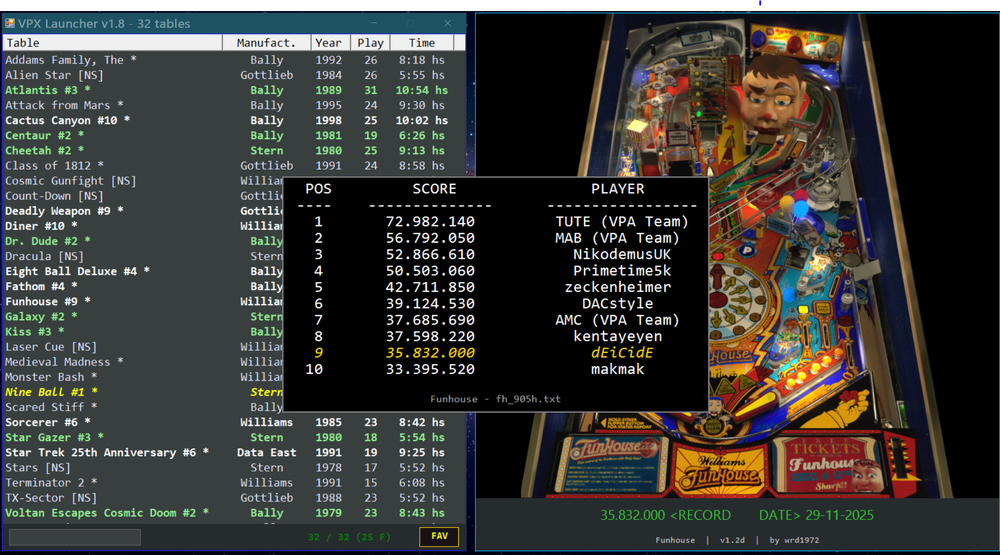Select the Diner #10 table row
The image size is (1000, 555).
click(143, 226)
